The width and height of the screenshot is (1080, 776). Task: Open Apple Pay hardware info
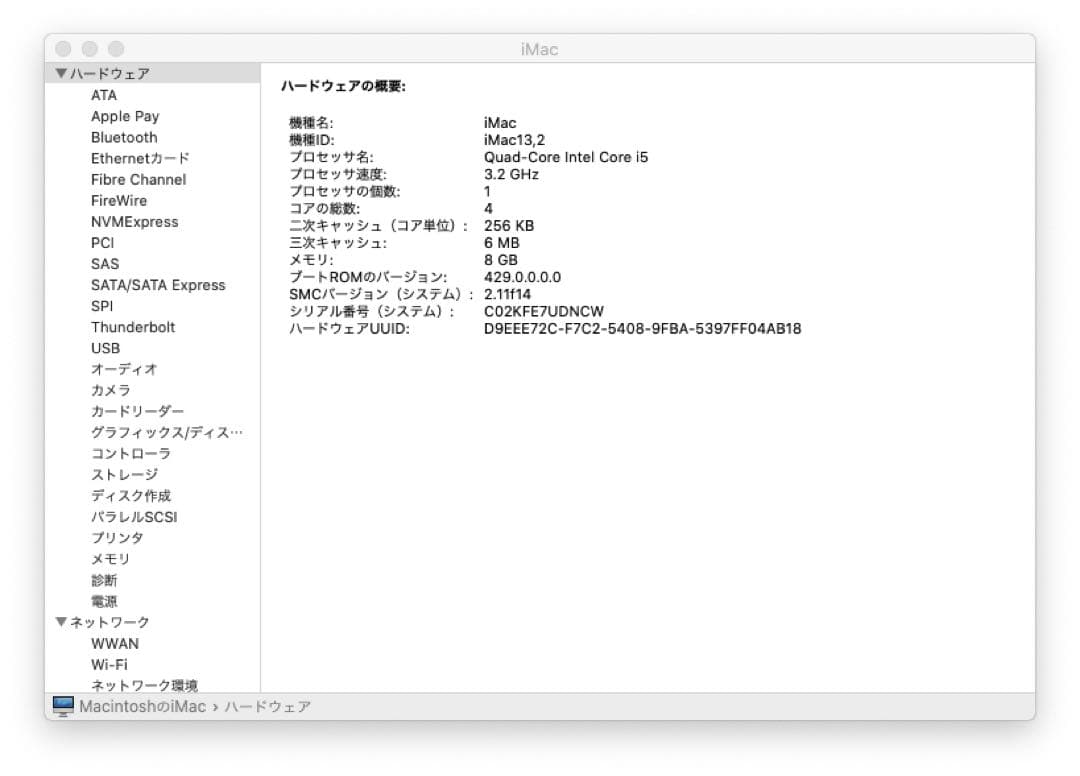click(125, 116)
